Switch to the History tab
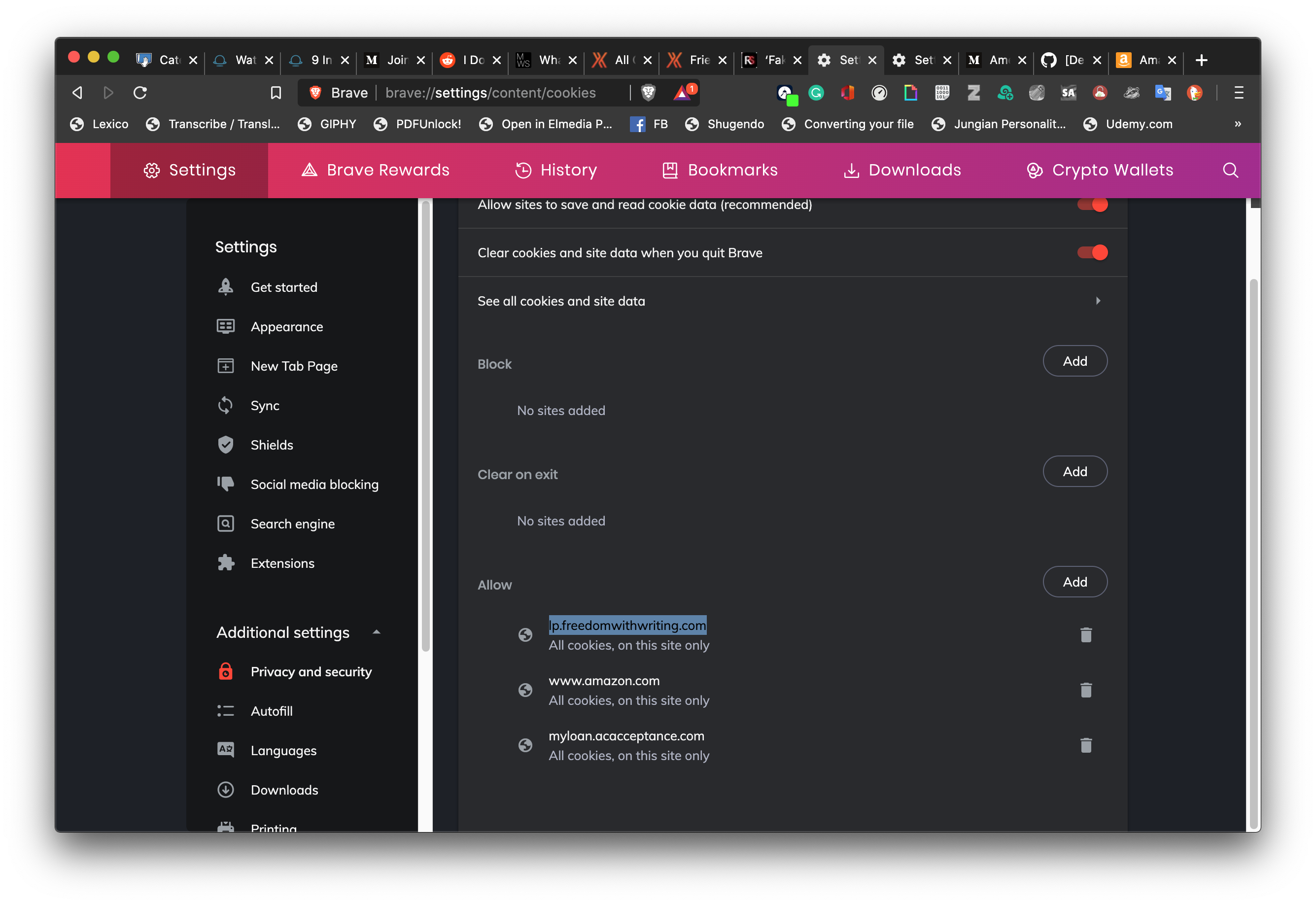1316x905 pixels. [555, 170]
